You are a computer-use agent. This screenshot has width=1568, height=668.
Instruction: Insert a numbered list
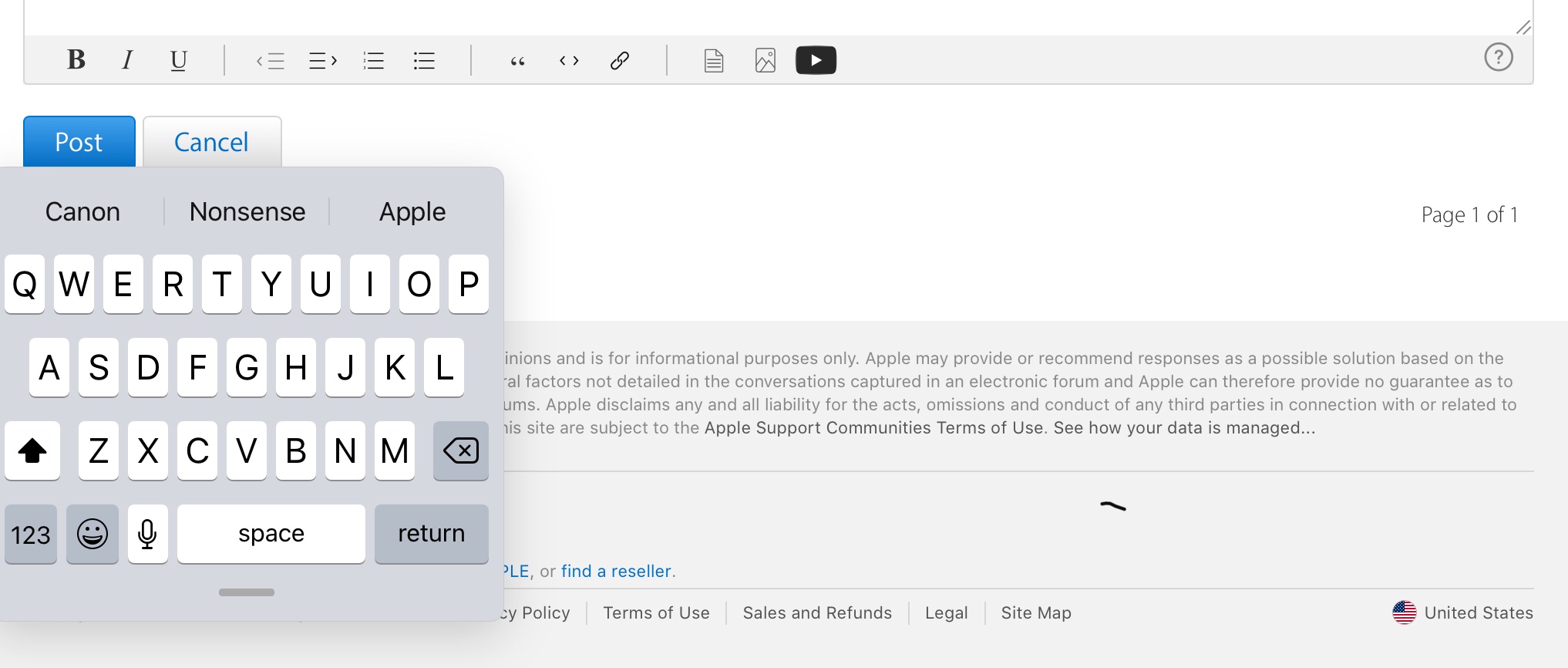click(x=374, y=60)
